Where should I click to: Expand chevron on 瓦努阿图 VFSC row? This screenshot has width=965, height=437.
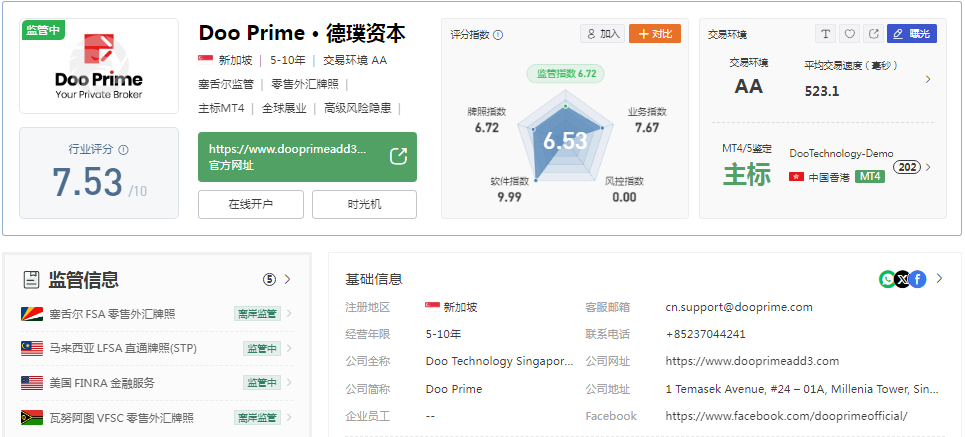[289, 418]
